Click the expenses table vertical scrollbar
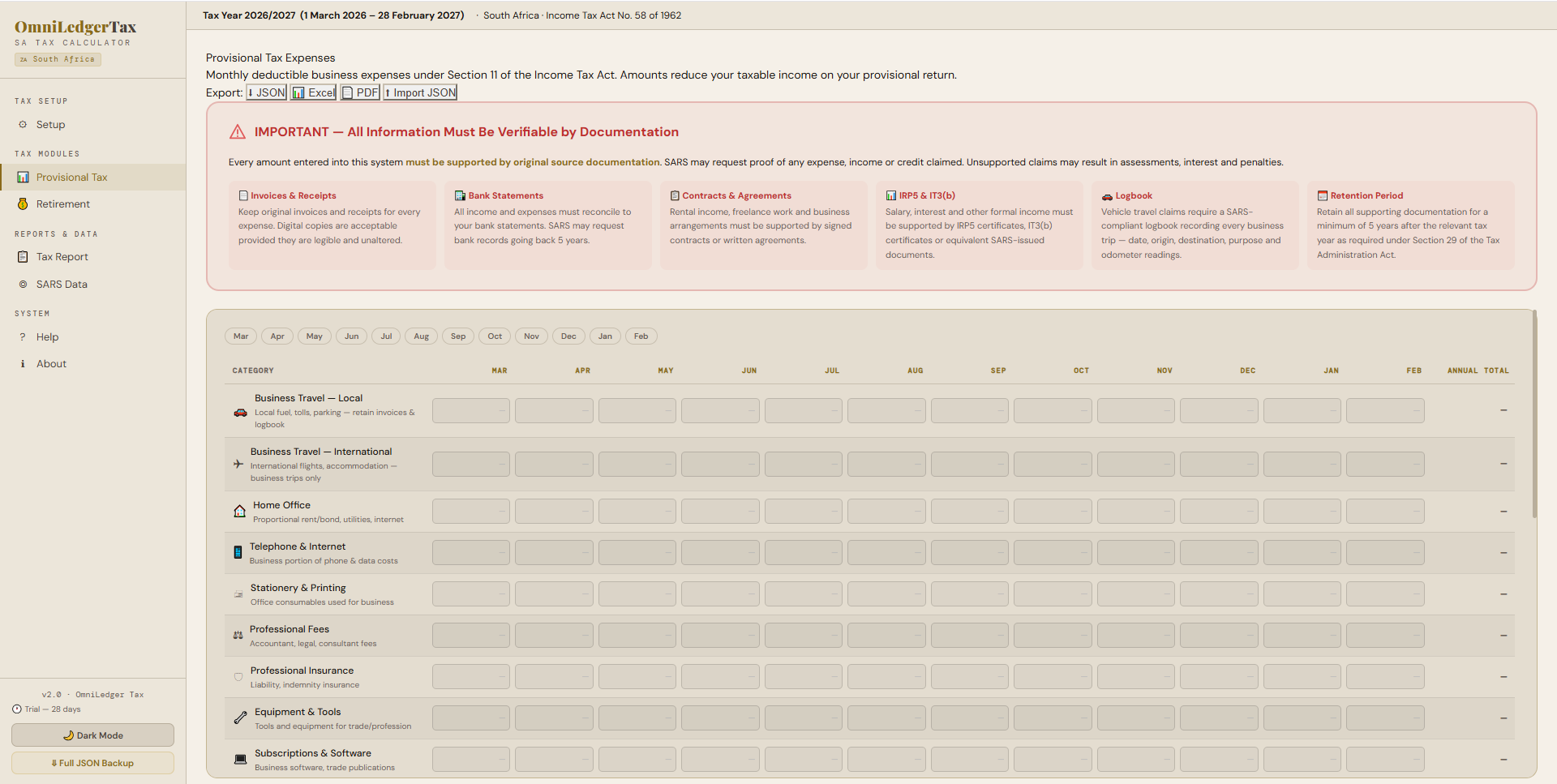This screenshot has width=1557, height=784. (x=1534, y=413)
